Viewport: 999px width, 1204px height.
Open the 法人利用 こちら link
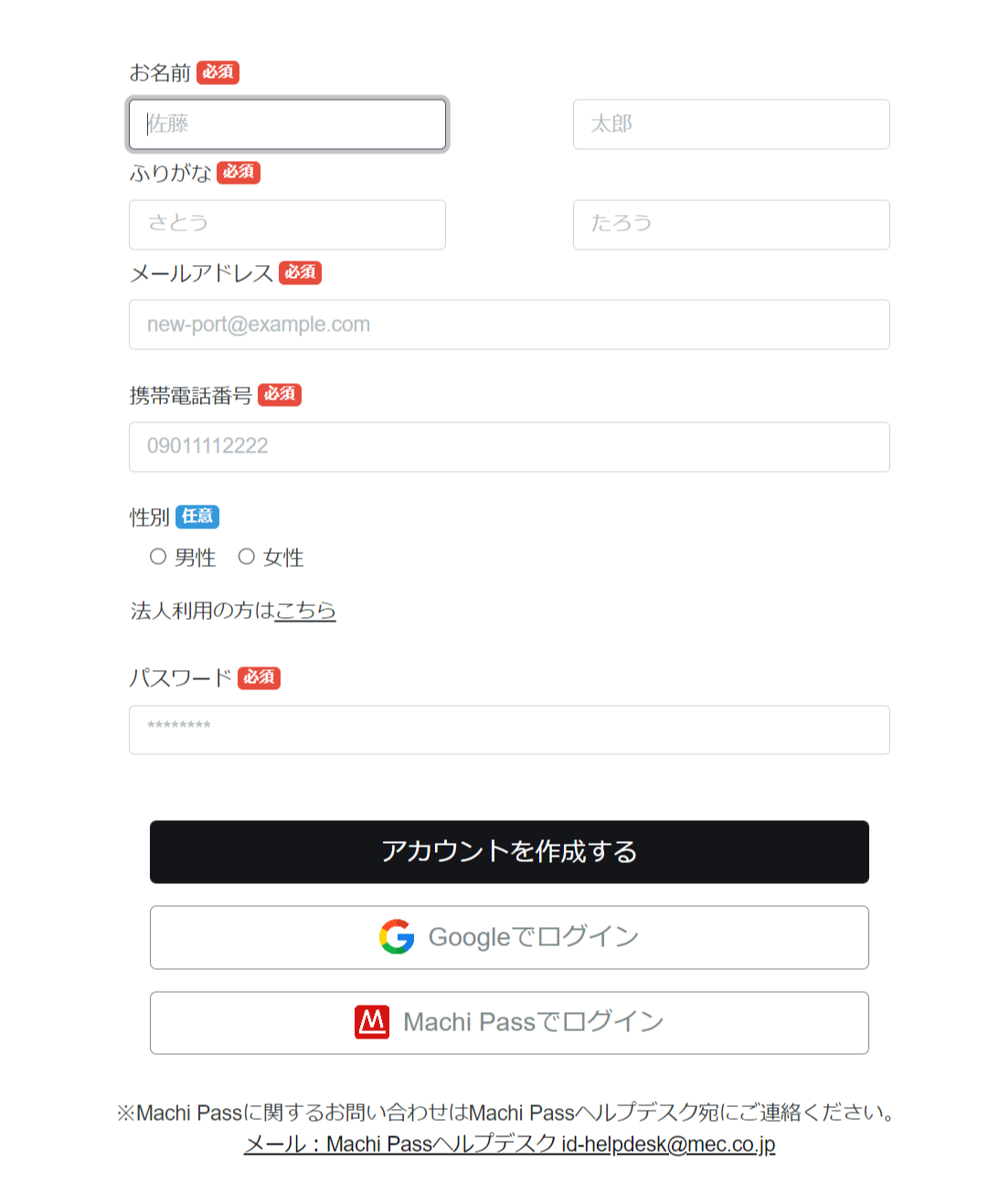tap(305, 610)
